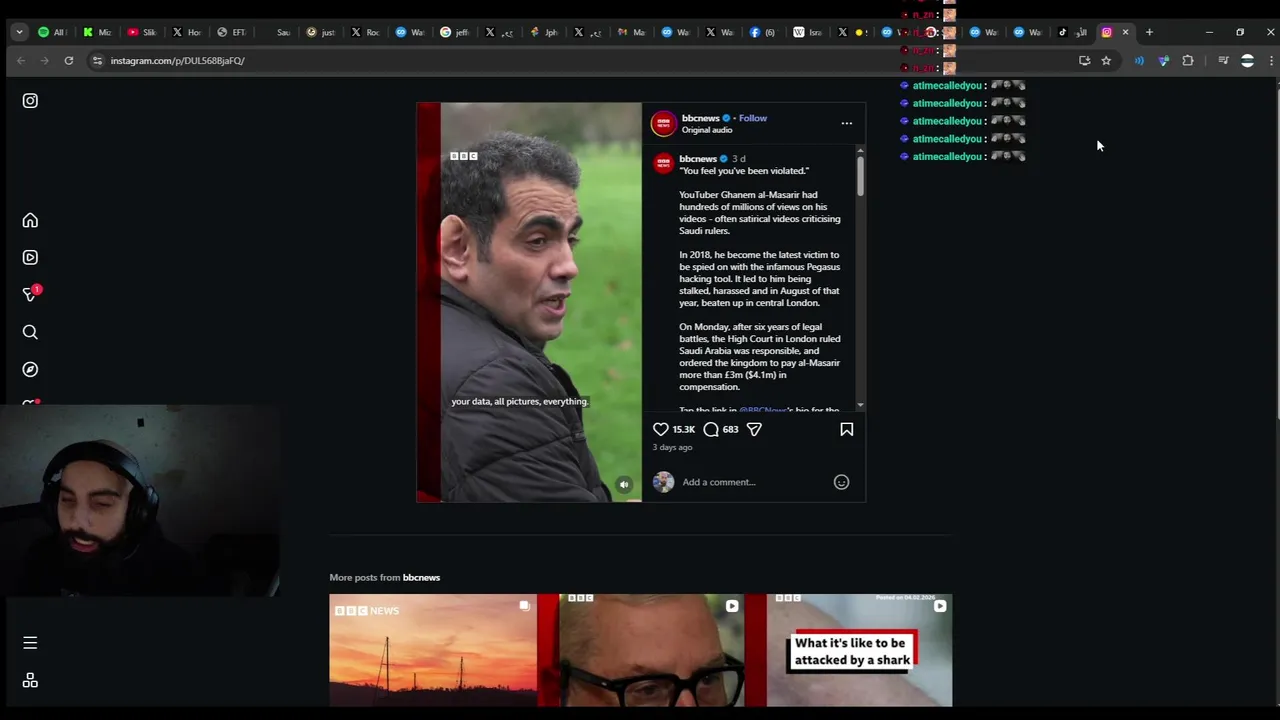The image size is (1280, 720).
Task: Click the bbcnews profile picture in post header
Action: coord(663,123)
